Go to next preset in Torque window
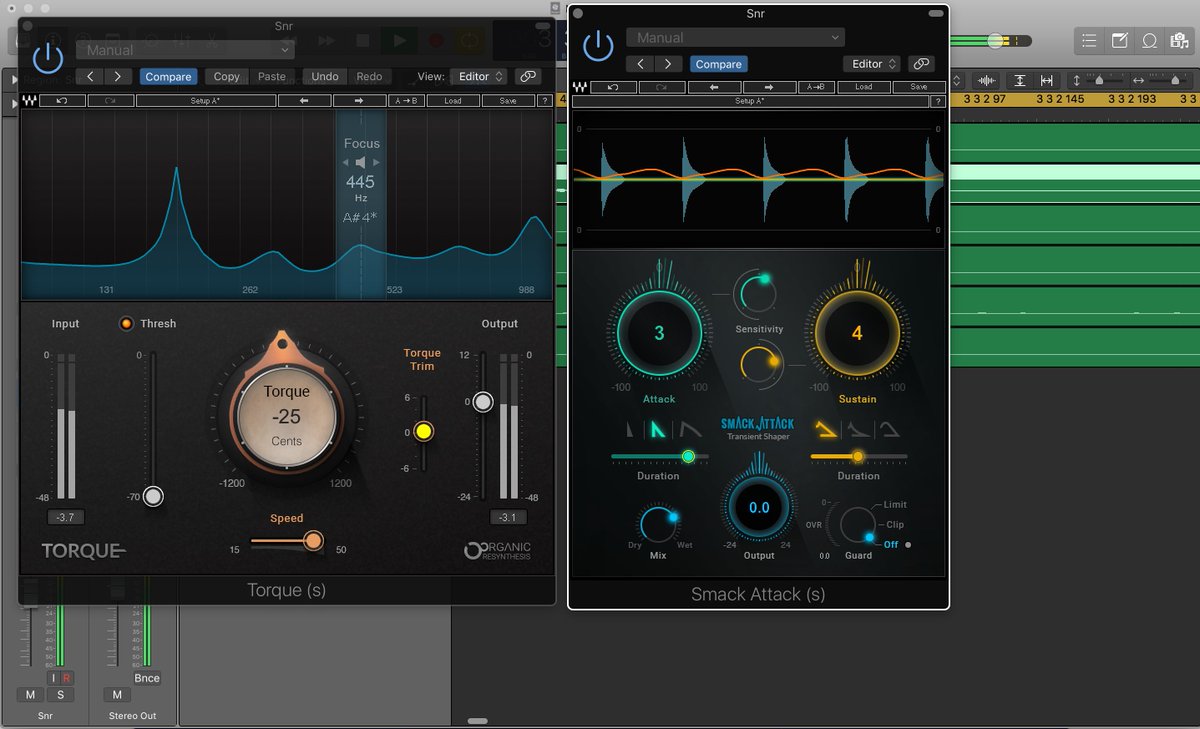Viewport: 1200px width, 729px height. pos(118,77)
